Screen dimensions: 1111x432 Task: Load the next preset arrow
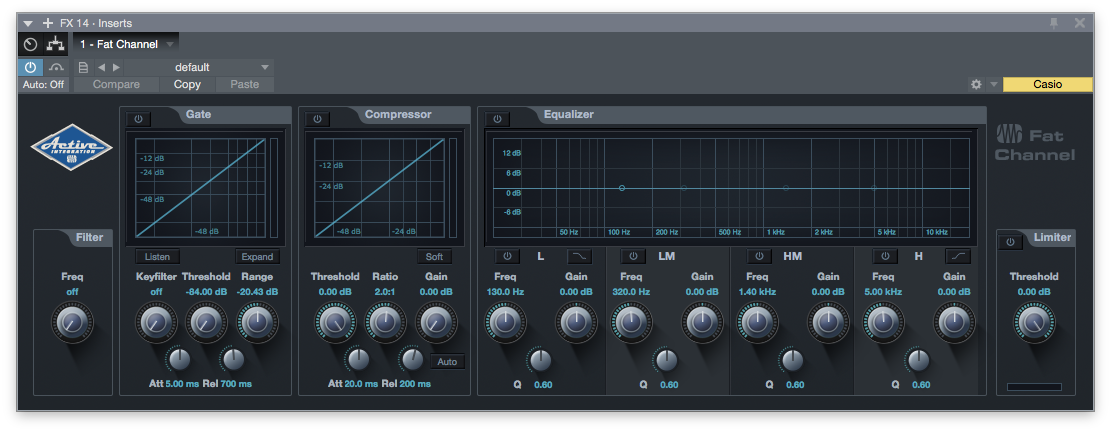[x=116, y=67]
